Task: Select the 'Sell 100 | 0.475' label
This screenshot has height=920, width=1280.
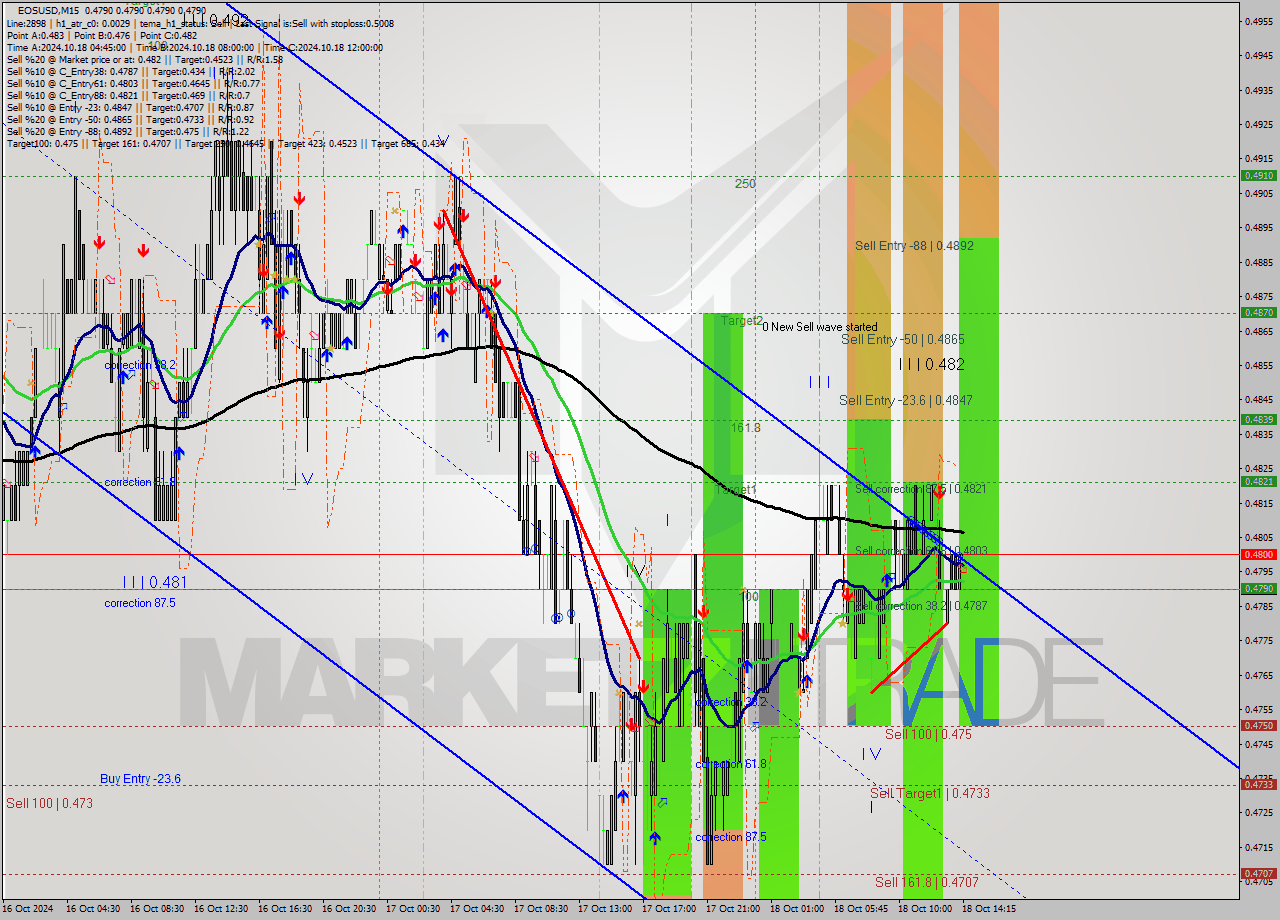Action: point(928,734)
